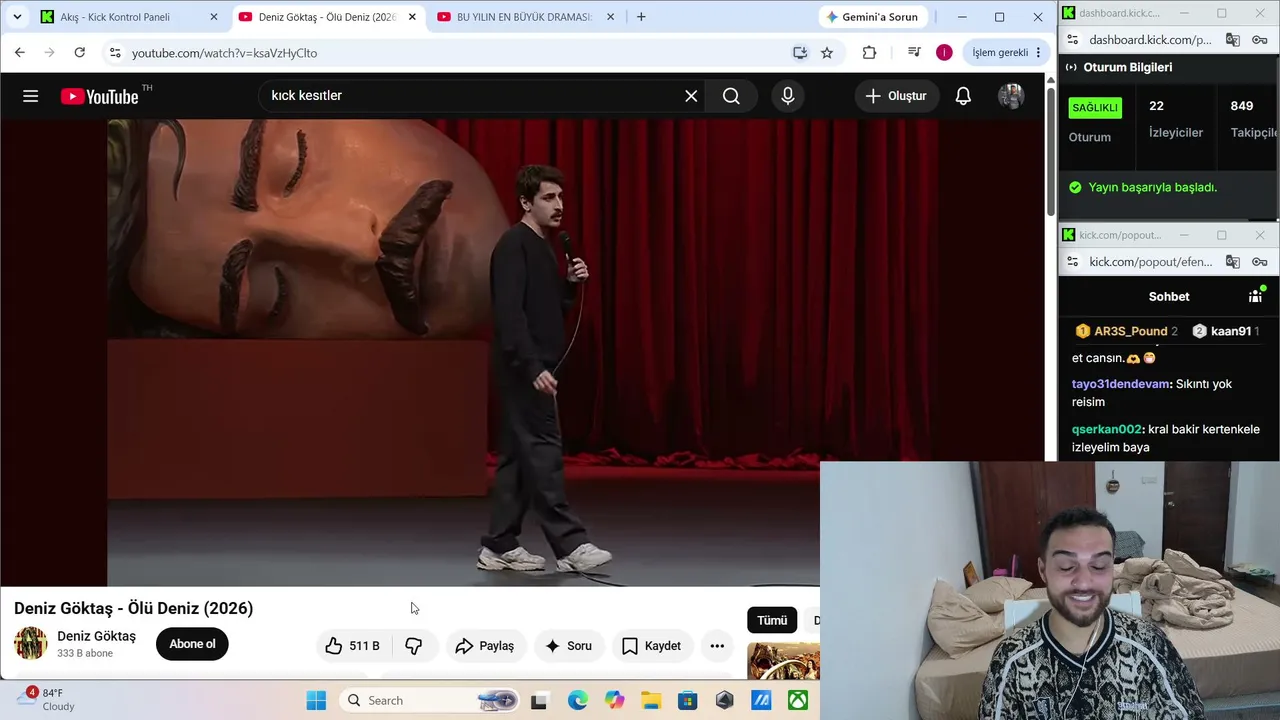Save the video with Kaydet
Image resolution: width=1280 pixels, height=720 pixels.
[651, 646]
